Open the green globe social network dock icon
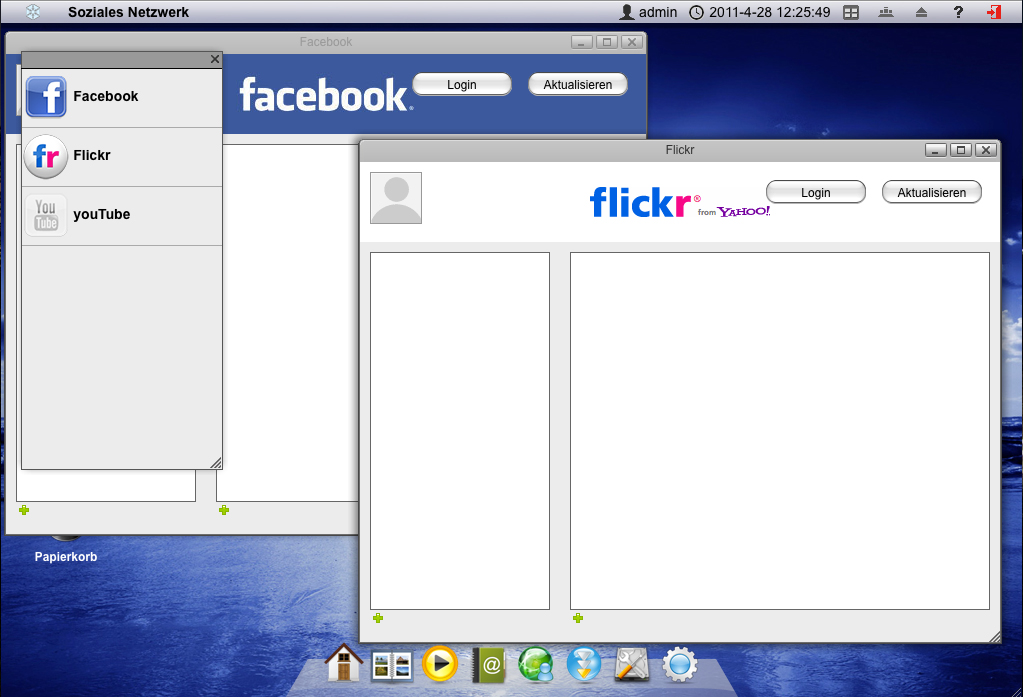 click(x=536, y=664)
